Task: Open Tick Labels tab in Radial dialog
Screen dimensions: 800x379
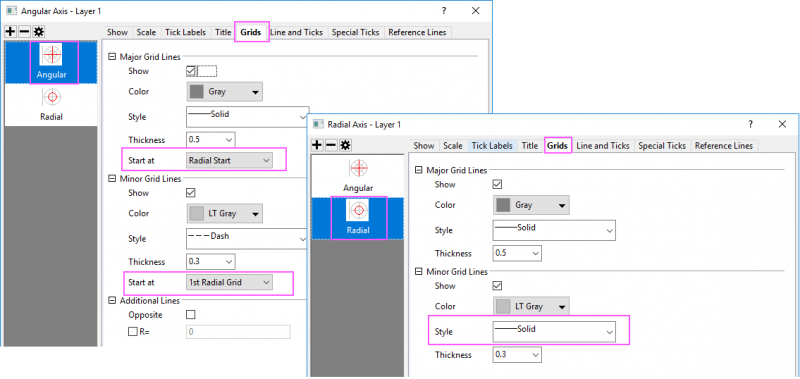Action: point(492,145)
